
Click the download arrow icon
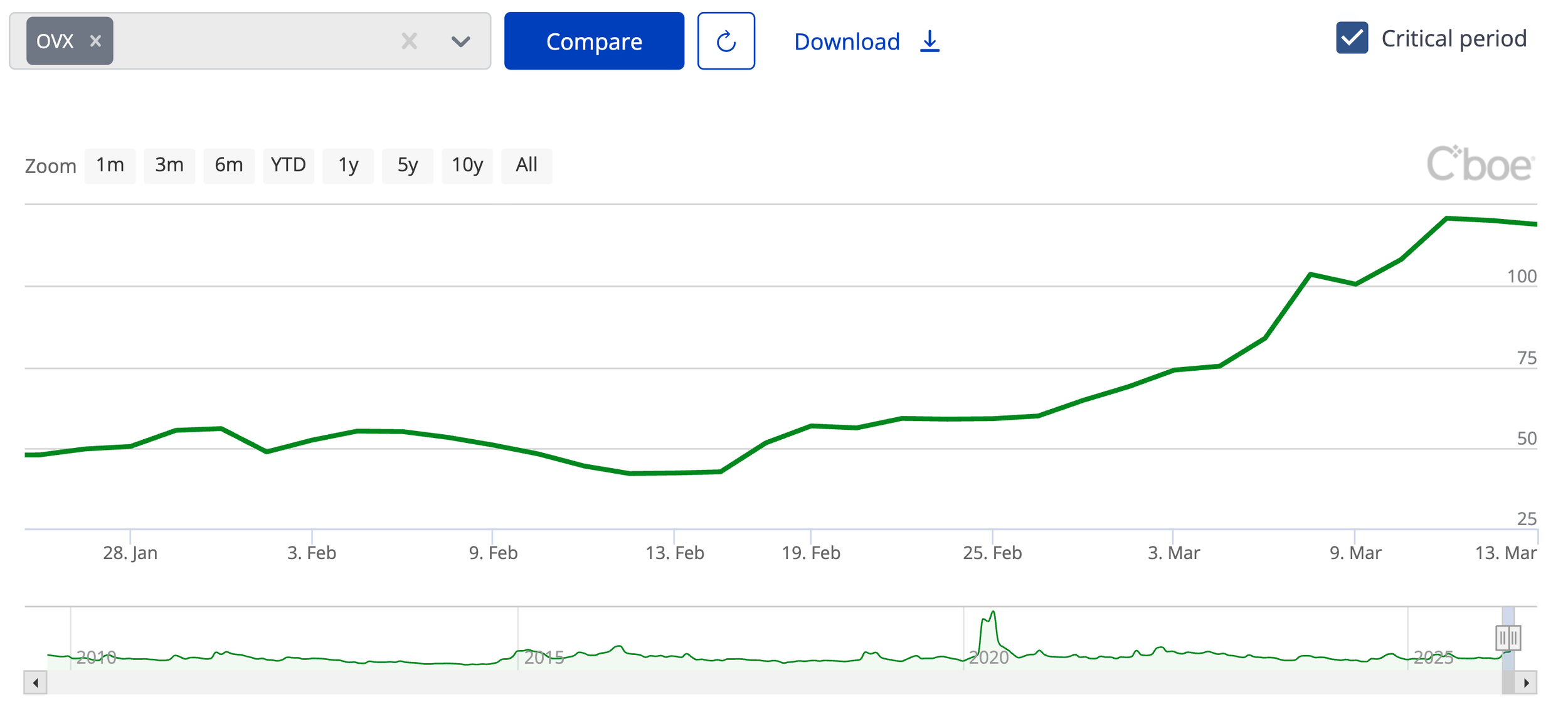(x=930, y=41)
